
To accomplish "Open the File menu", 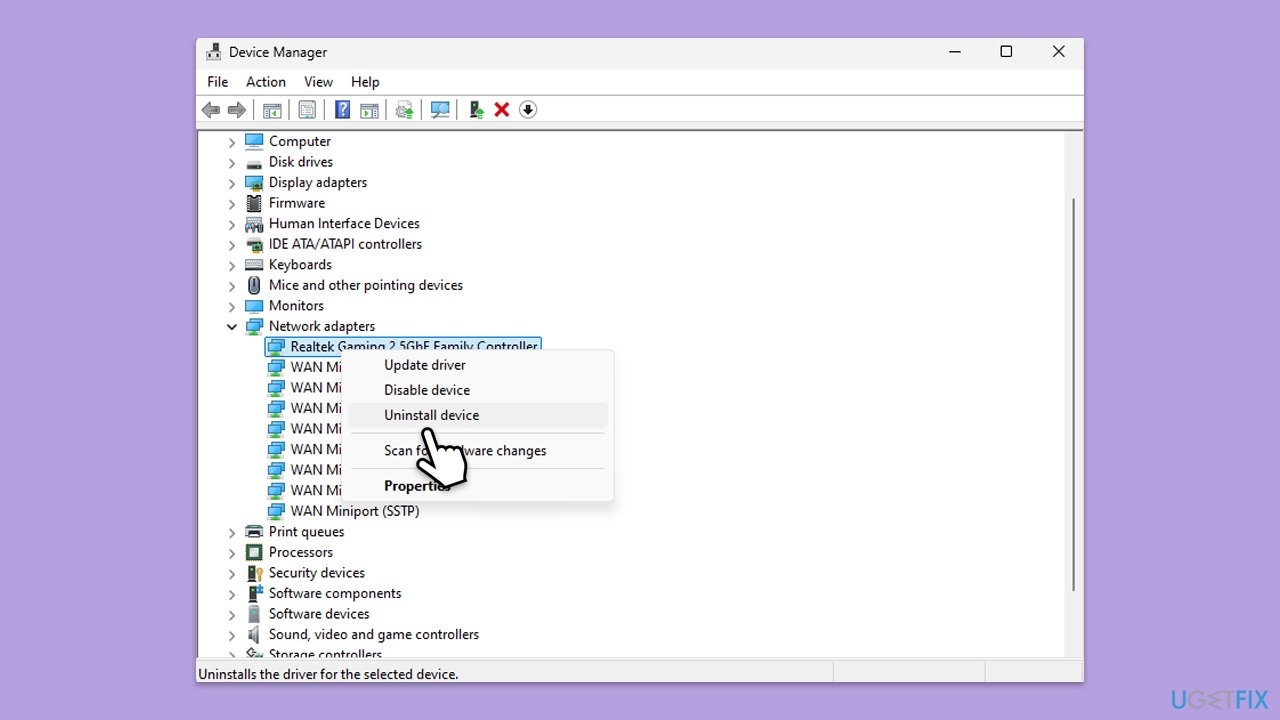I will (217, 82).
